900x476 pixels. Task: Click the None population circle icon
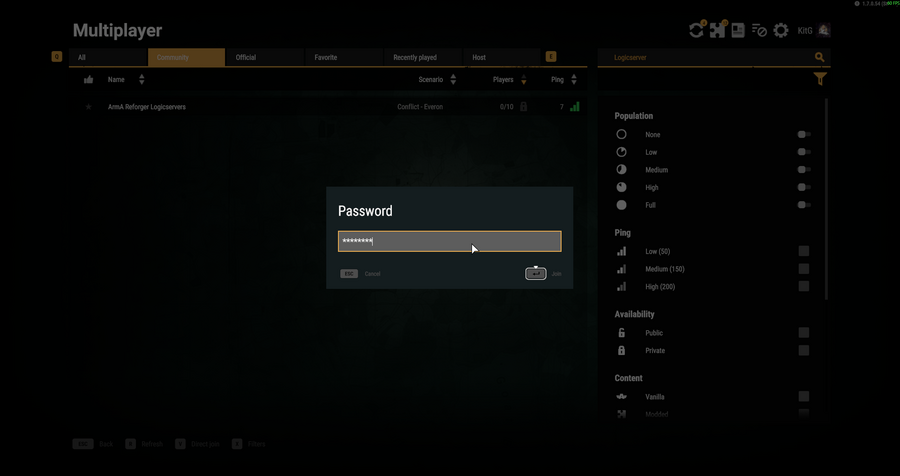(x=621, y=134)
